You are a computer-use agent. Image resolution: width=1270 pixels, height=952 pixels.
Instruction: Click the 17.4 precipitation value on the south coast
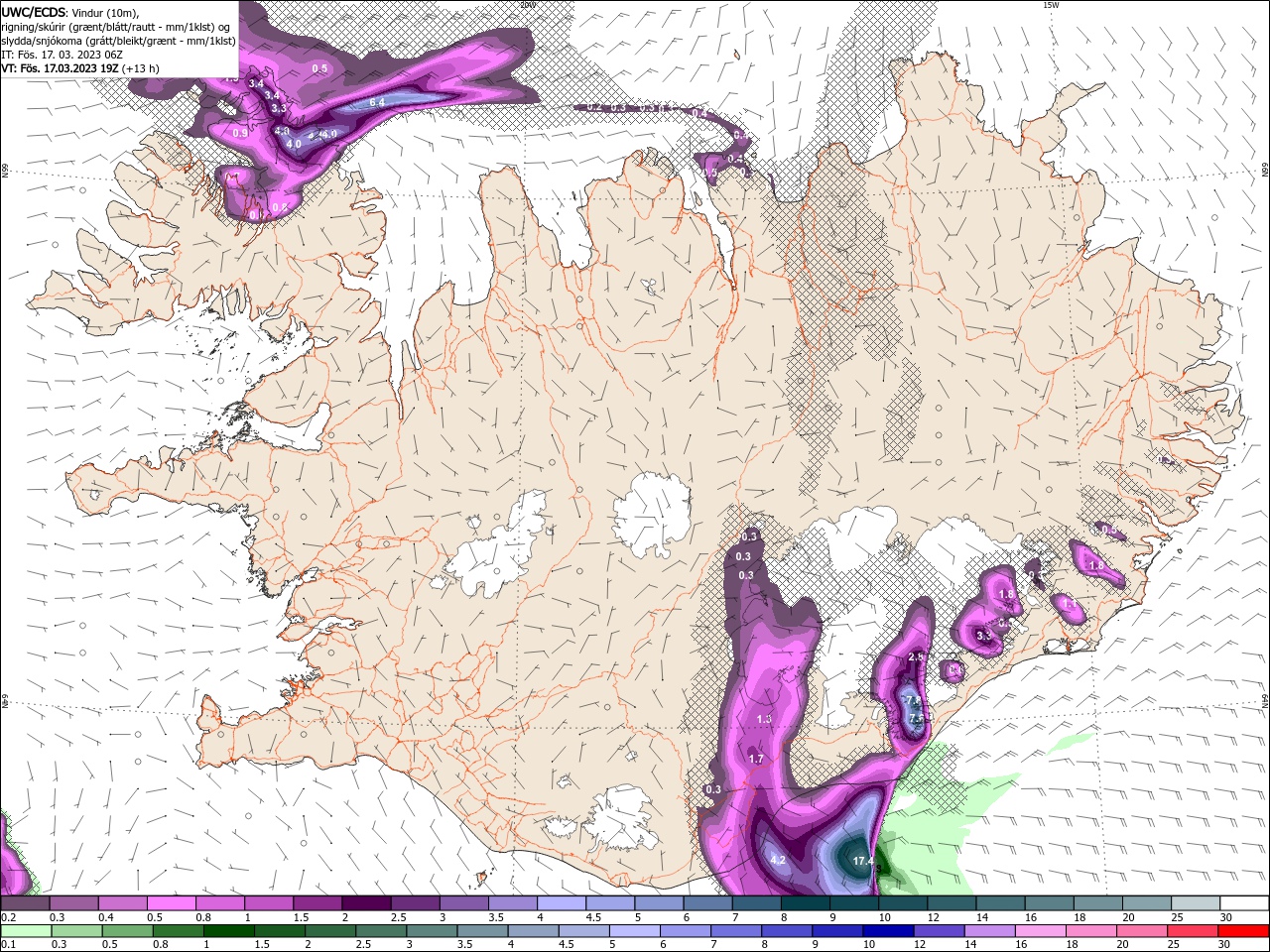tap(863, 861)
